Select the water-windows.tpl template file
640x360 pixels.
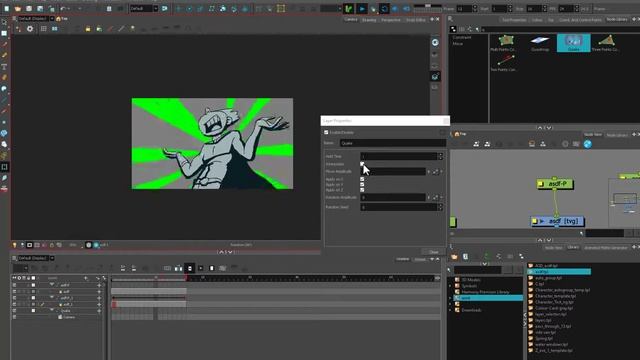pos(551,344)
